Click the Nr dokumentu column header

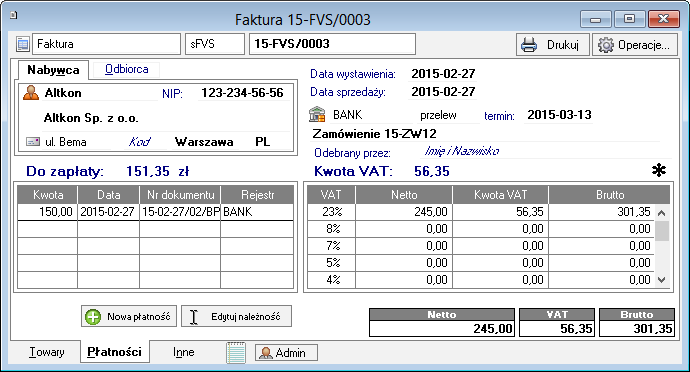(180, 195)
